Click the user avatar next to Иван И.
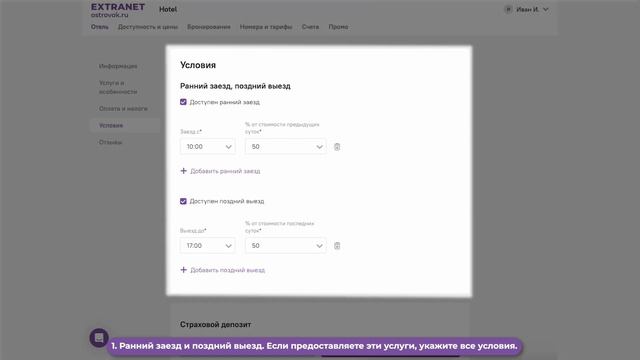Screen dimensions: 640x360 tap(508, 9)
